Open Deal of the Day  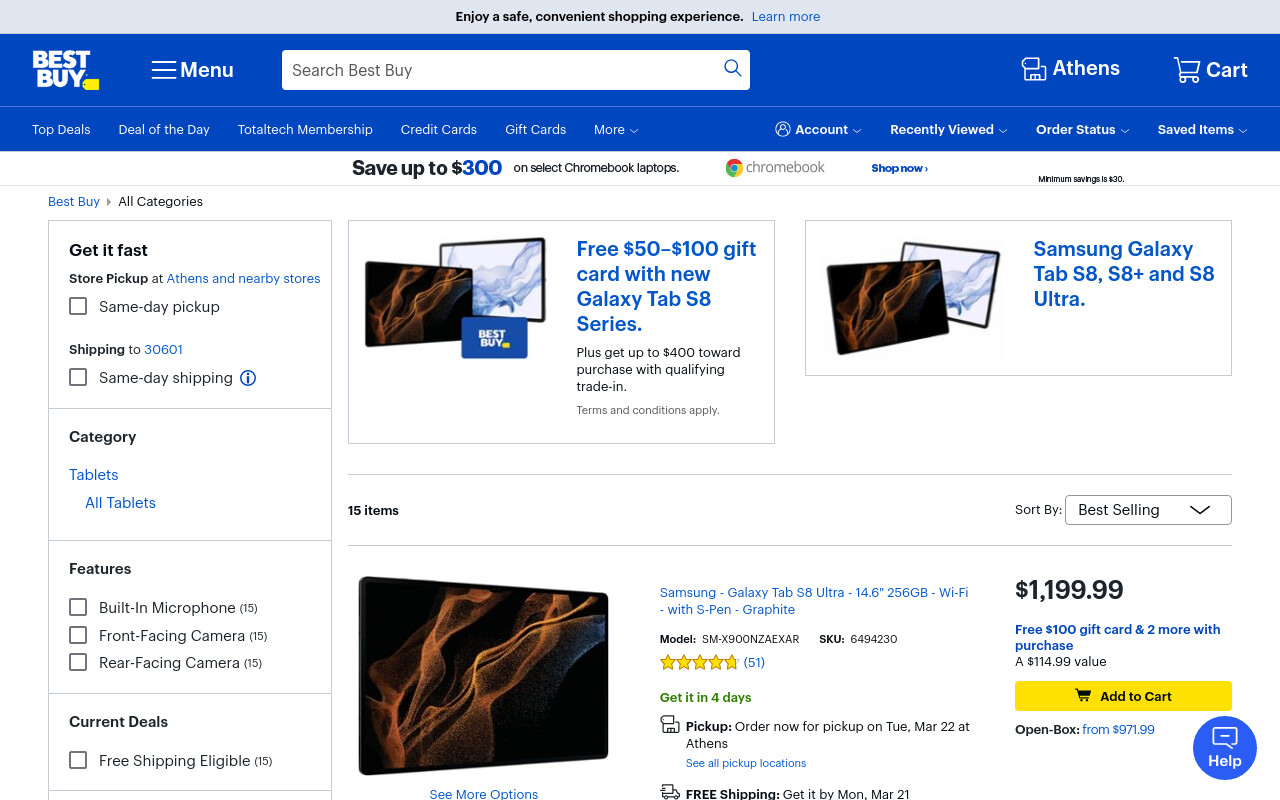164,129
